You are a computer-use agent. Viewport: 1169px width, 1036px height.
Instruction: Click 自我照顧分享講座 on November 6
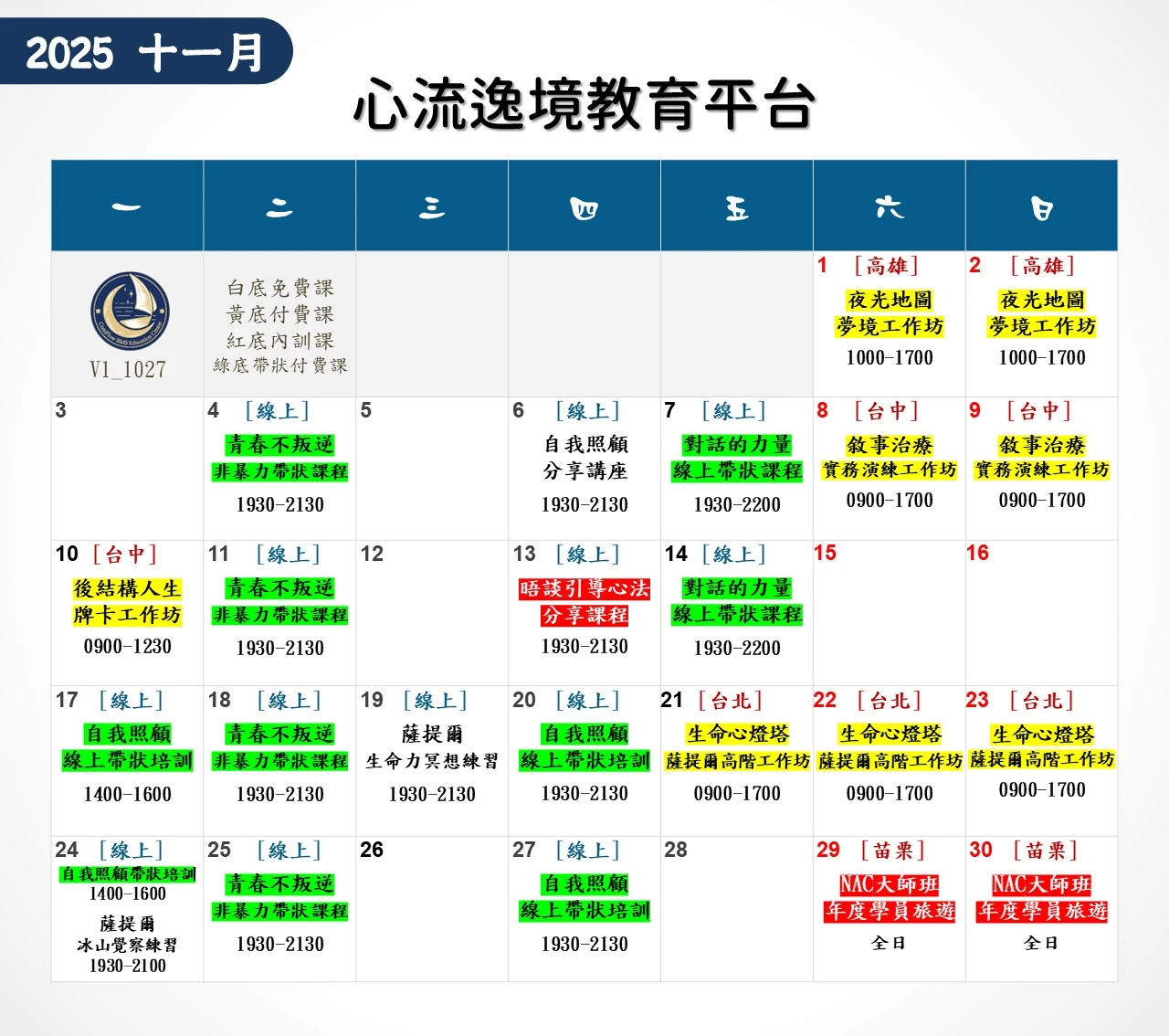pos(584,458)
